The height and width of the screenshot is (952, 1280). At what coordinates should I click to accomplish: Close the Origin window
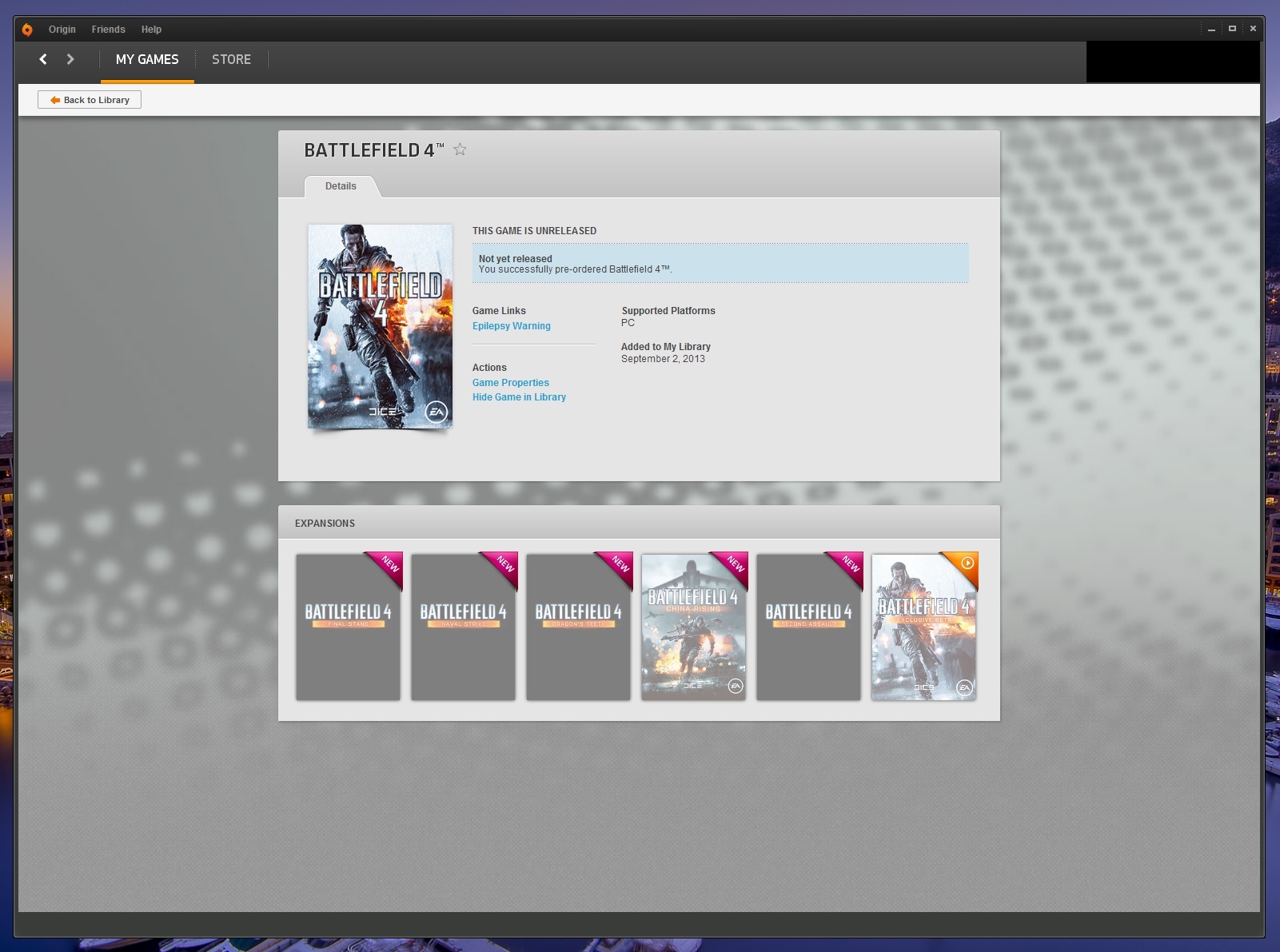(x=1253, y=29)
